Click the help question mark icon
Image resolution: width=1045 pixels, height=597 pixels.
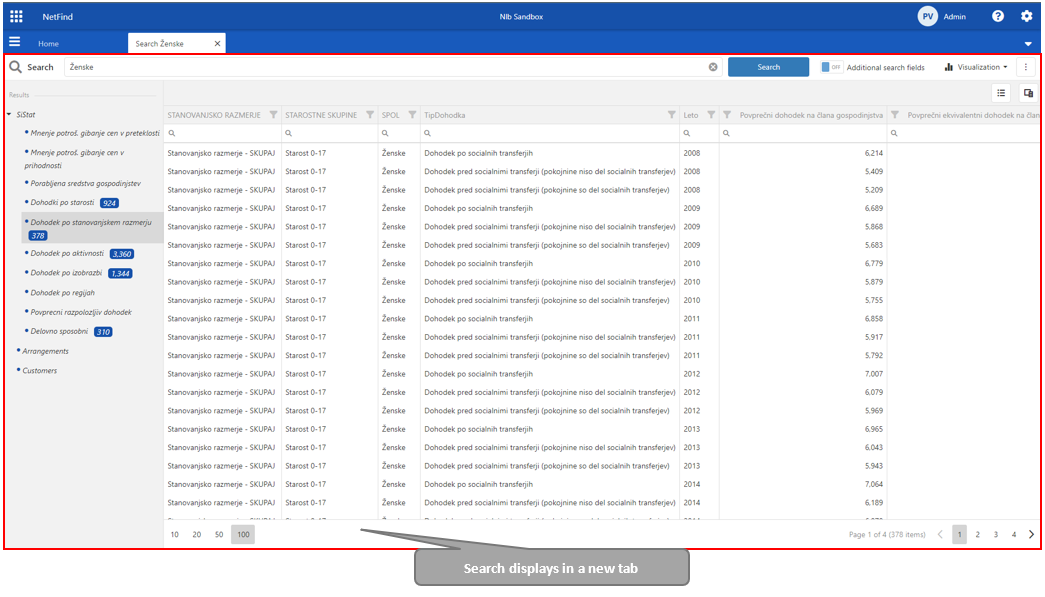pos(998,16)
